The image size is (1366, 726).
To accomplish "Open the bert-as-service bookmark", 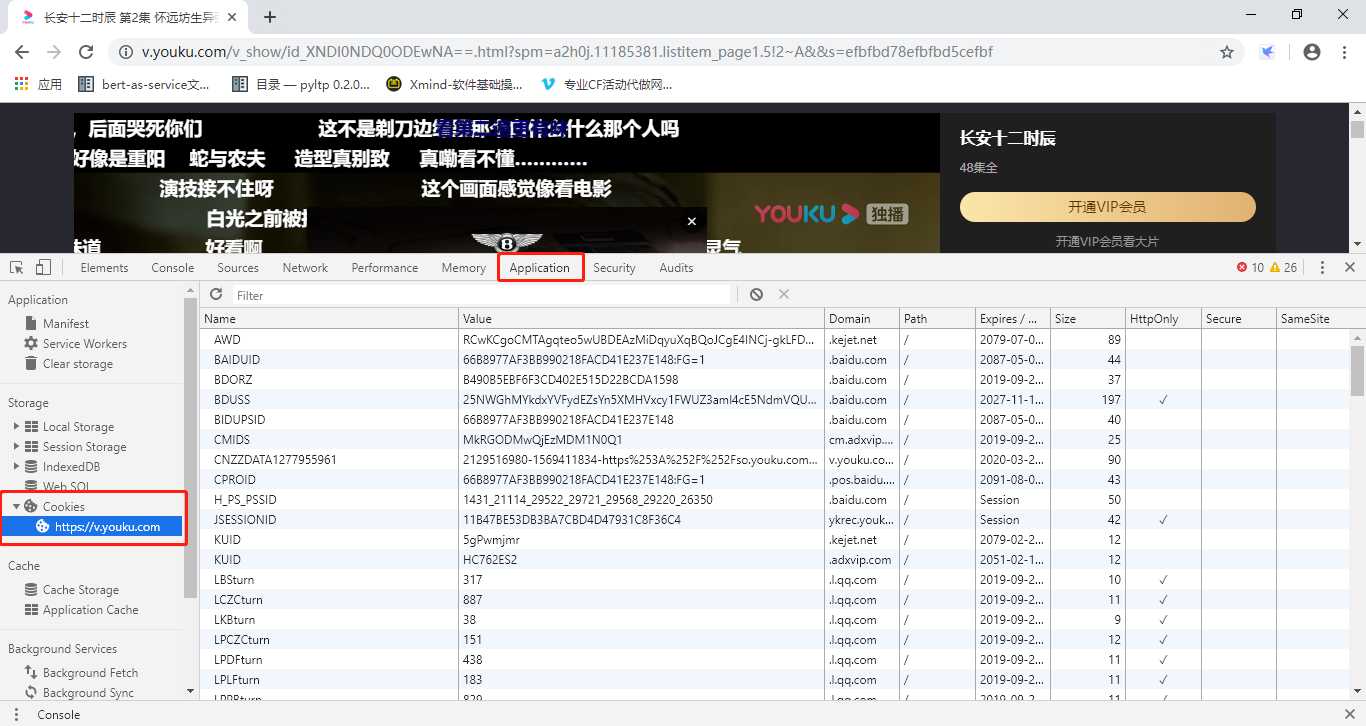I will [x=144, y=85].
